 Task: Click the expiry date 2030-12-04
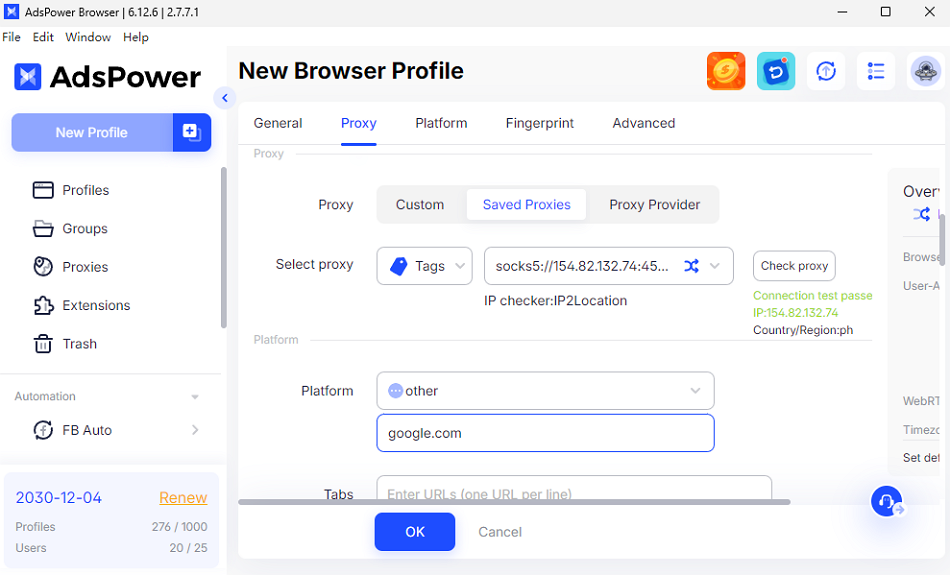59,497
